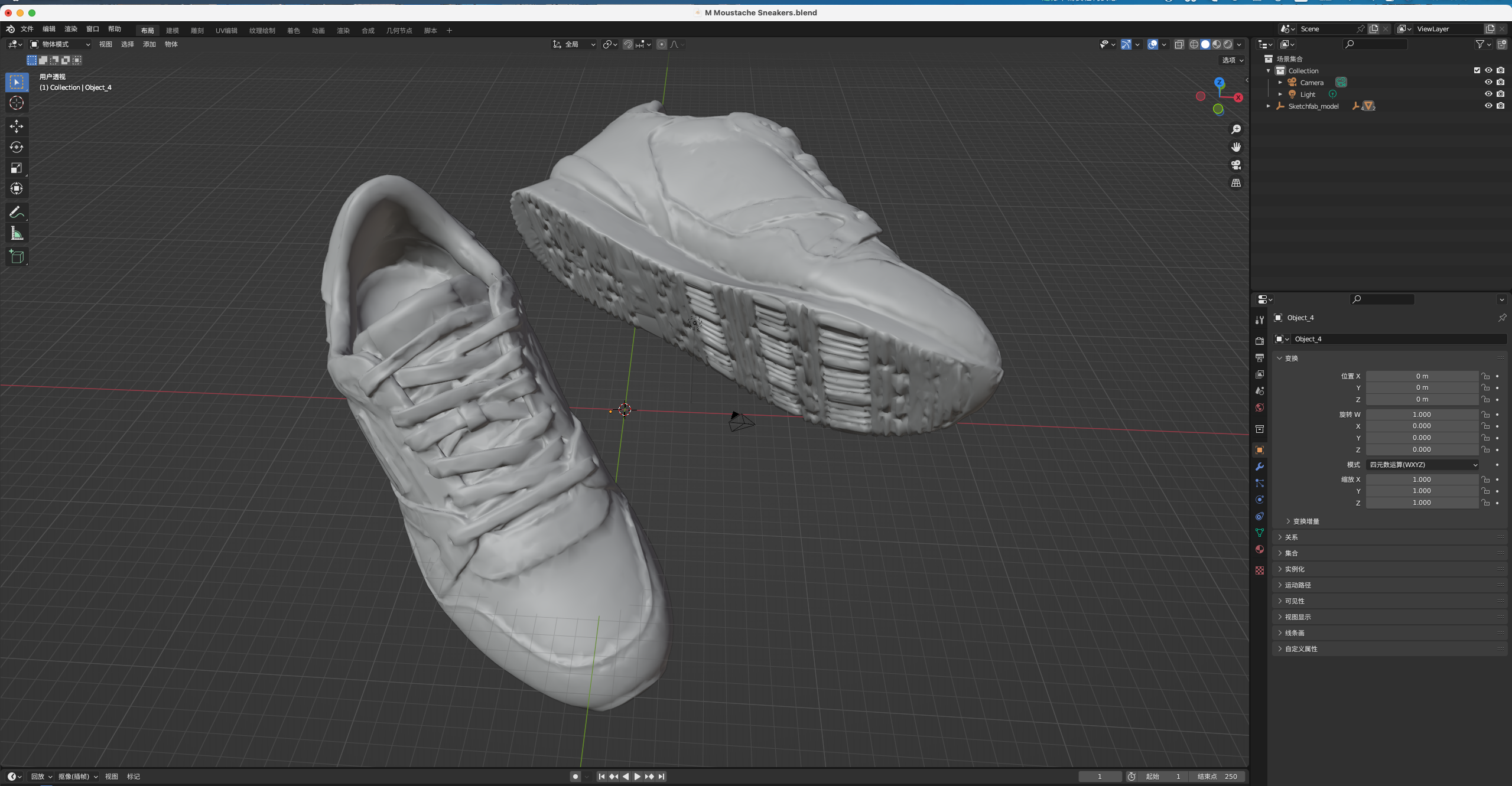Screen dimensions: 1512x786
Task: Toggle camera view in viewport
Action: [x=1235, y=165]
